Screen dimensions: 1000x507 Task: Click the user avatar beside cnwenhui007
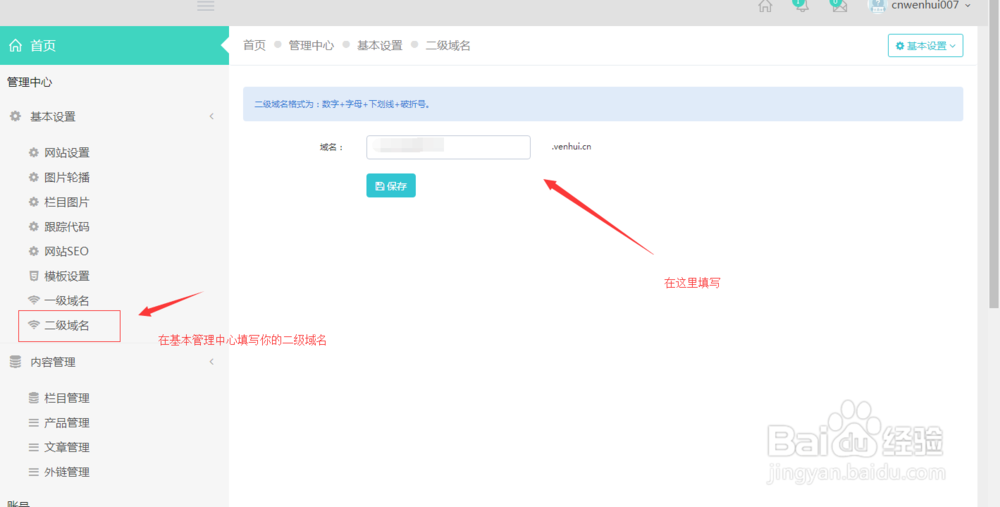pos(877,6)
